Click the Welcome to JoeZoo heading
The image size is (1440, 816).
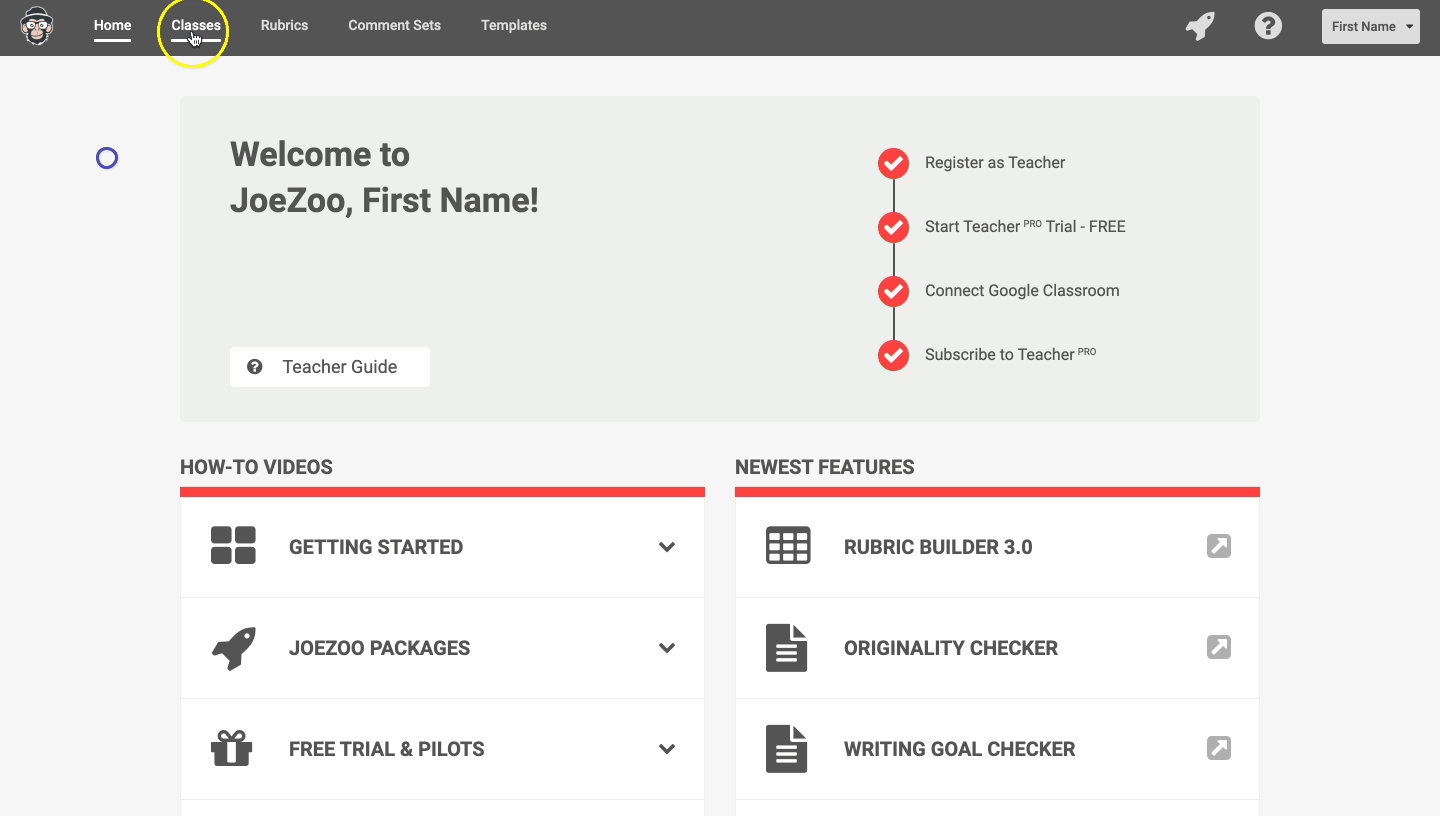(384, 177)
